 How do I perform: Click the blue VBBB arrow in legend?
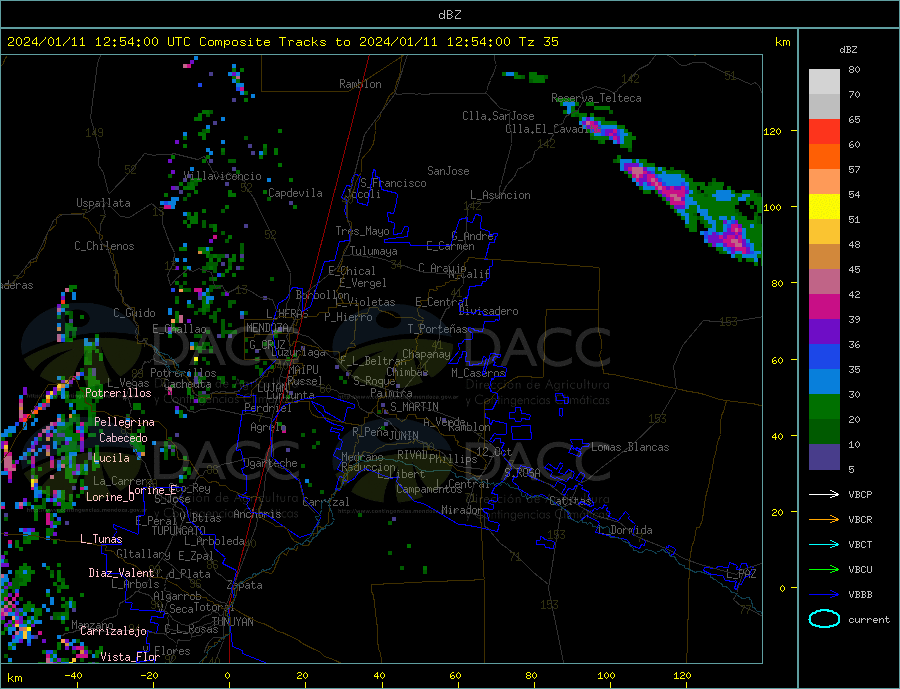[x=824, y=594]
